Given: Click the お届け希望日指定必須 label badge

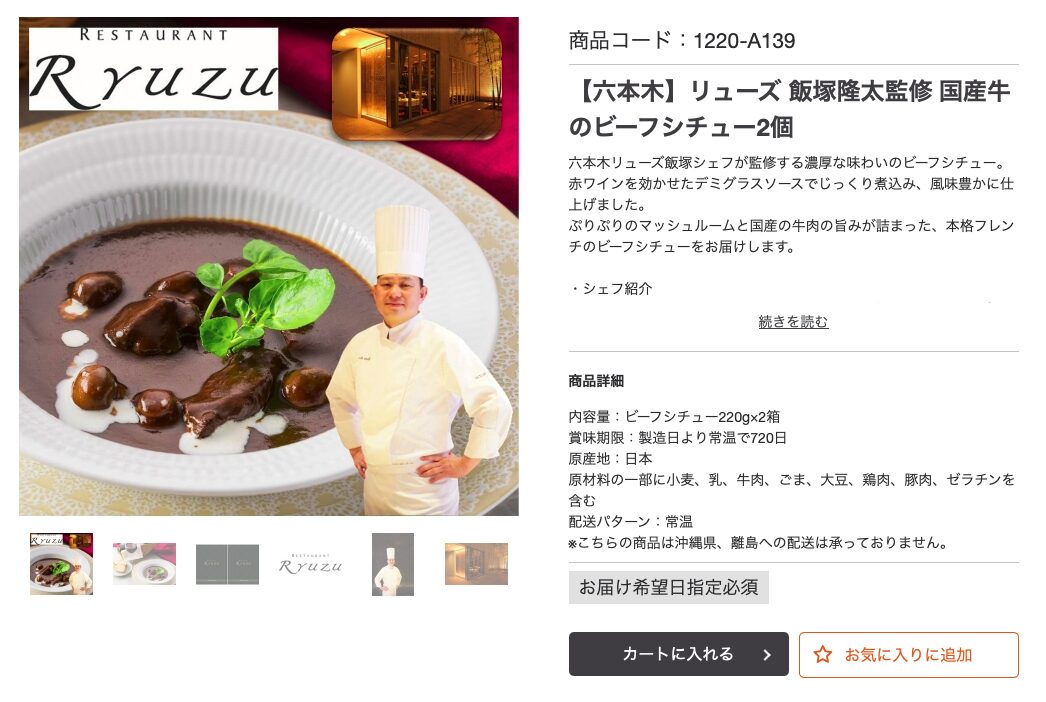Looking at the screenshot, I should [668, 587].
